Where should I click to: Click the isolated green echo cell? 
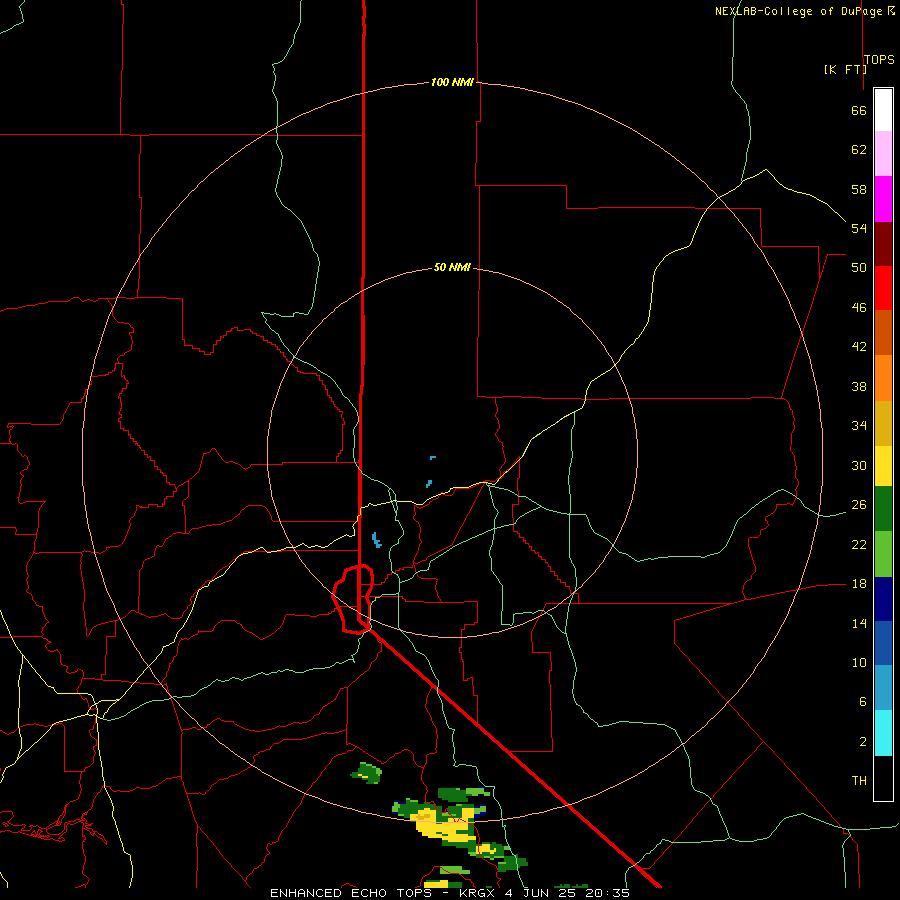[x=366, y=773]
